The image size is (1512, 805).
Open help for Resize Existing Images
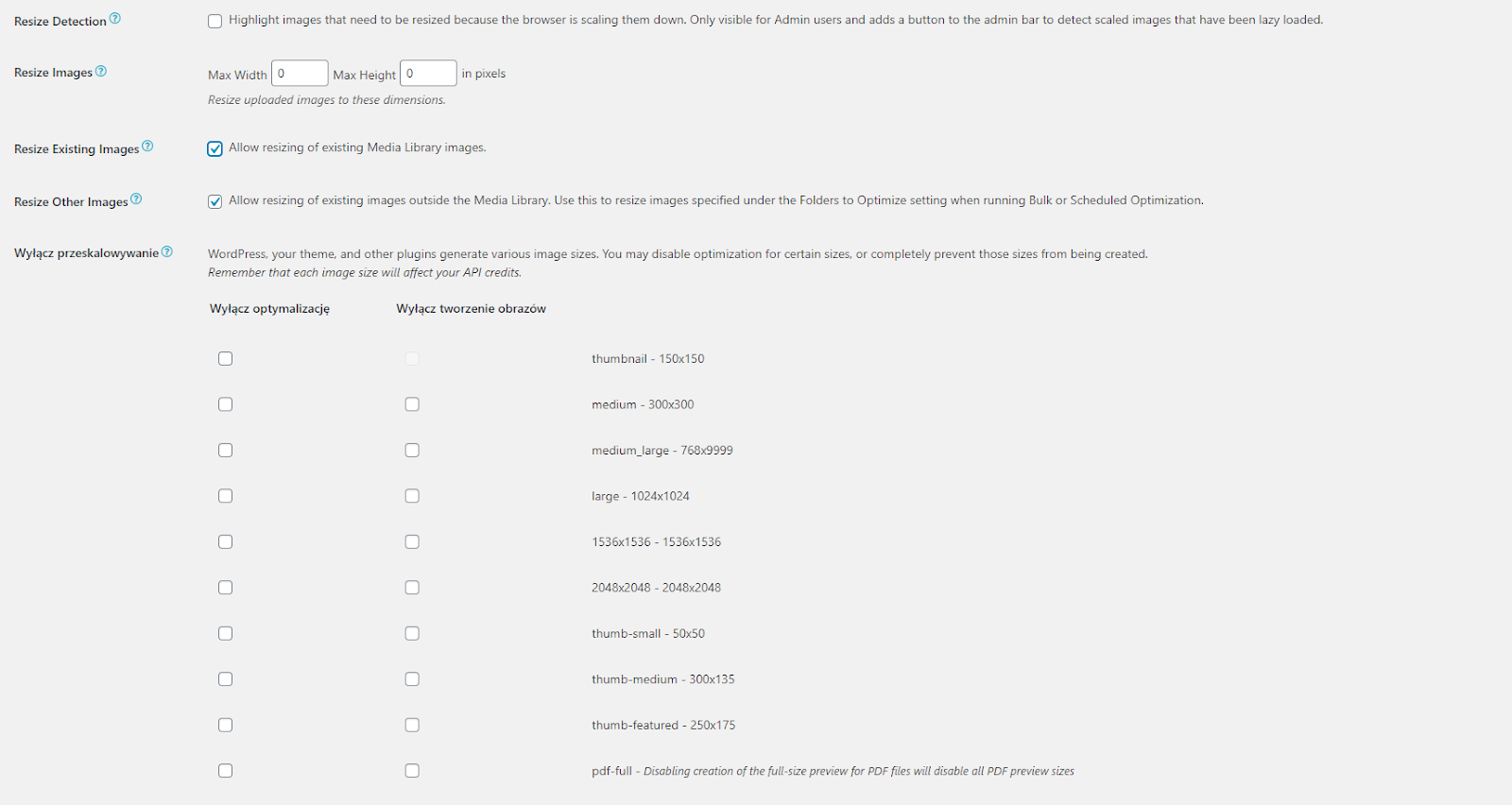(147, 146)
